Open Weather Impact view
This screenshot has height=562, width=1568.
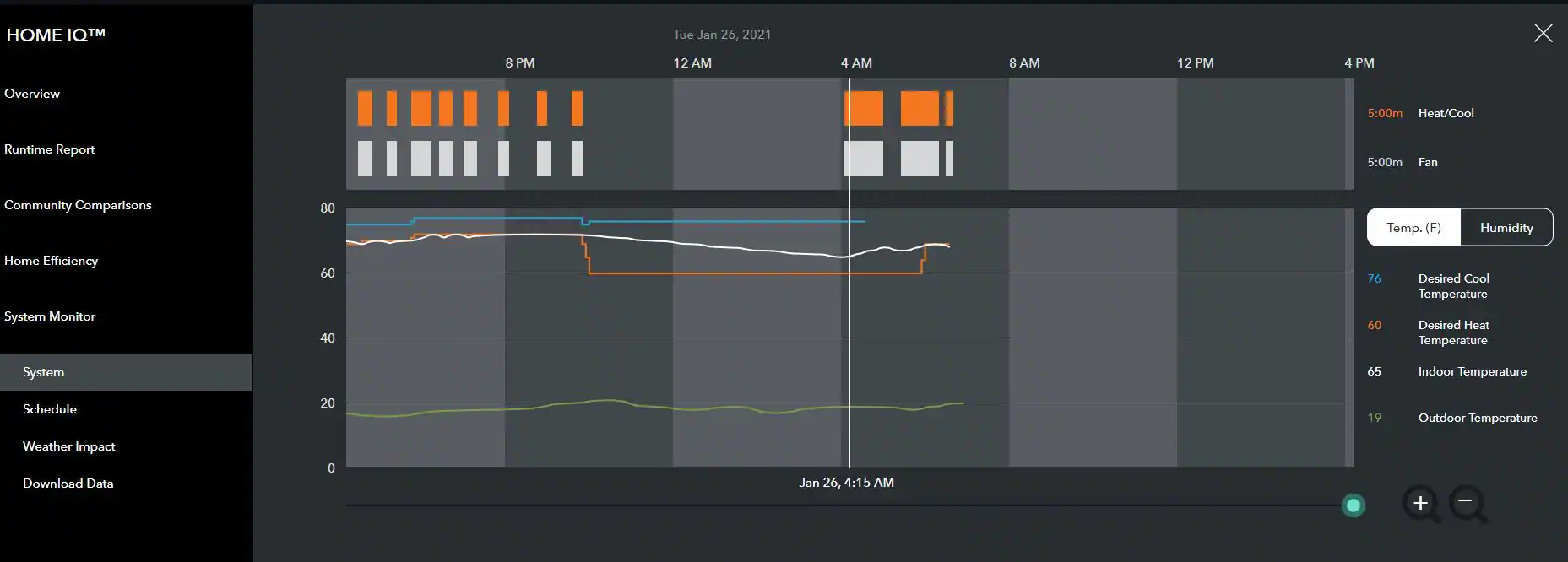69,446
